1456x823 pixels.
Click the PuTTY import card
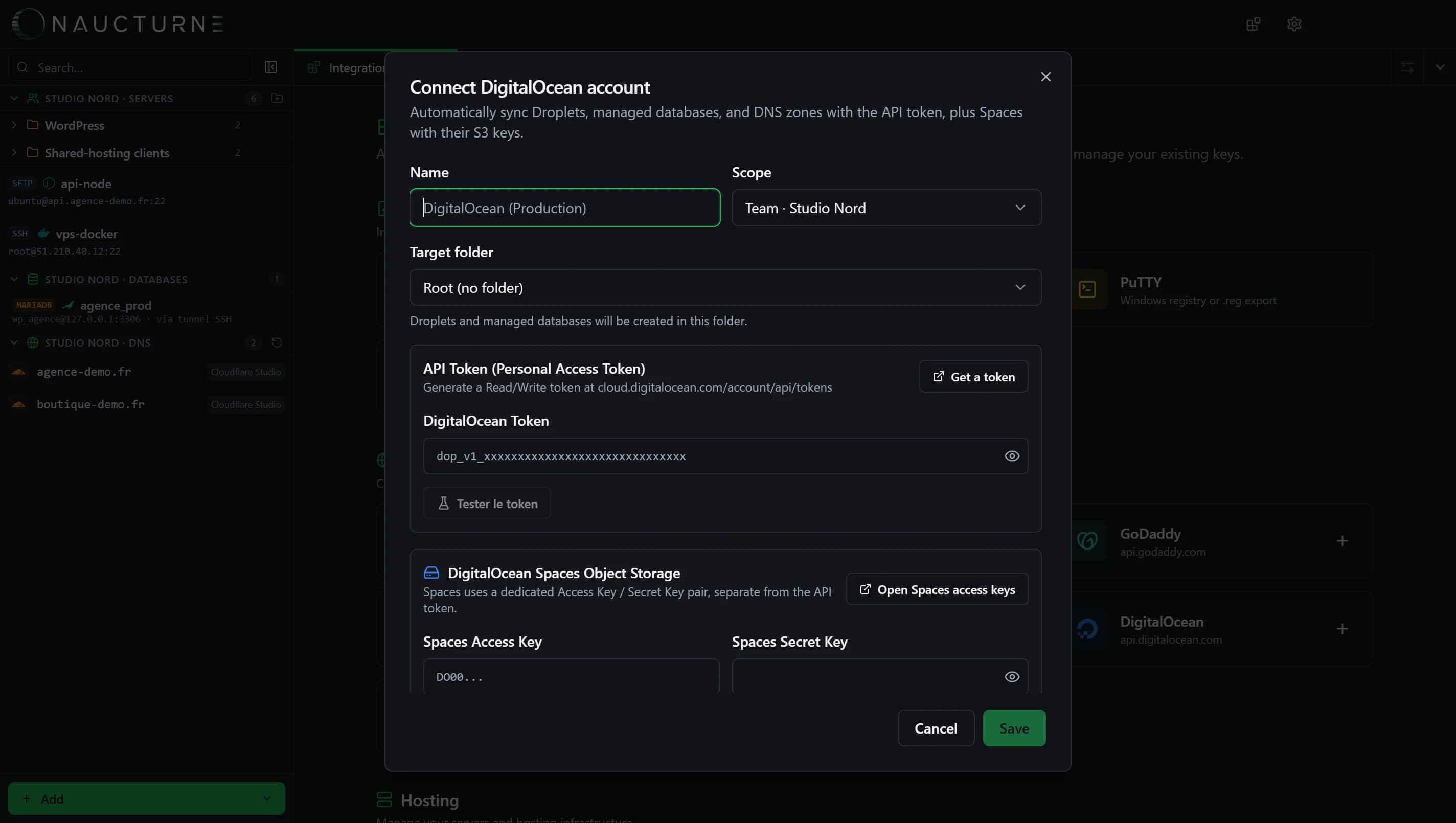click(x=1221, y=290)
